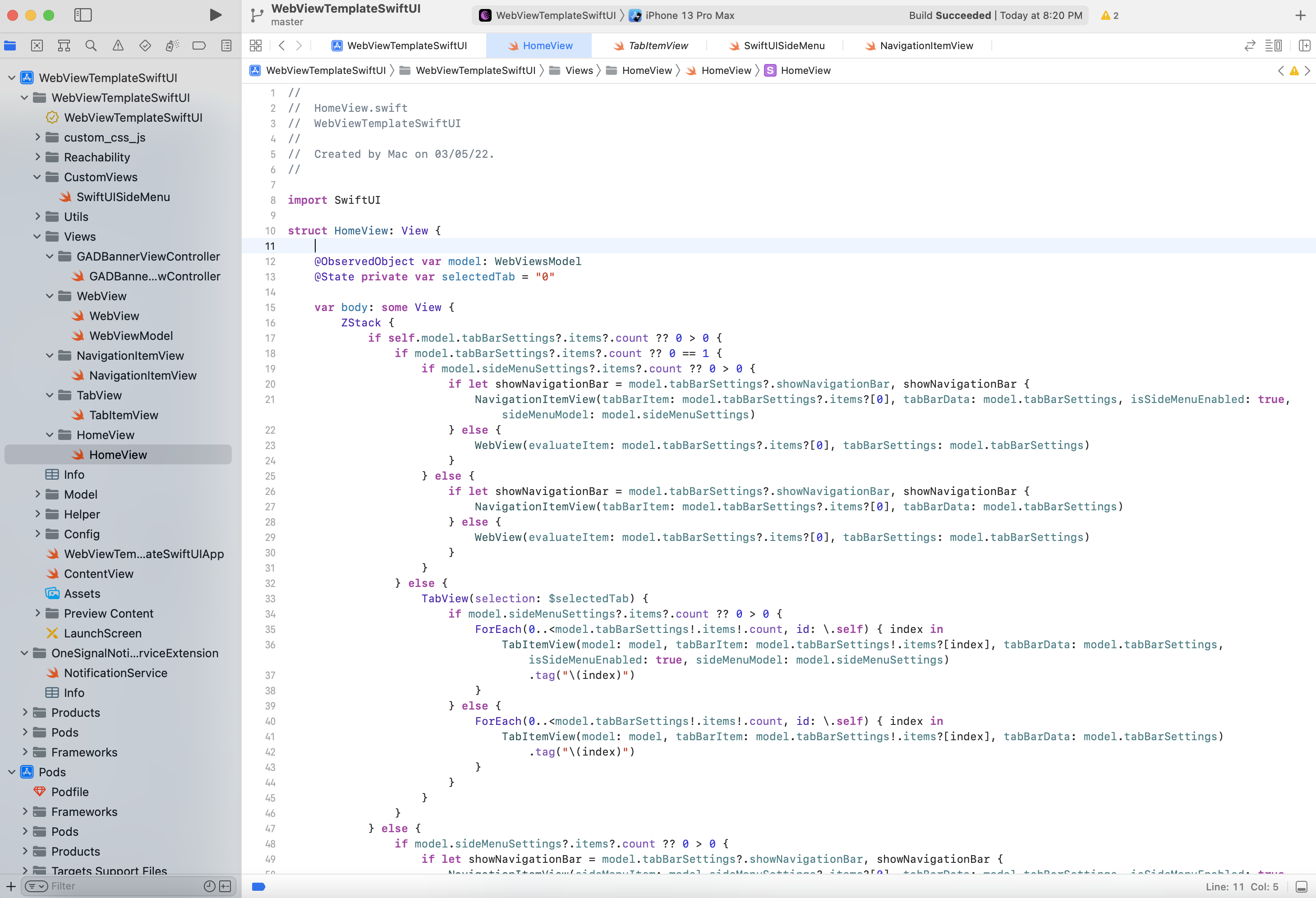The width and height of the screenshot is (1316, 898).
Task: Switch to the WebViewTemplateSwiftUI editor tab
Action: coord(400,46)
